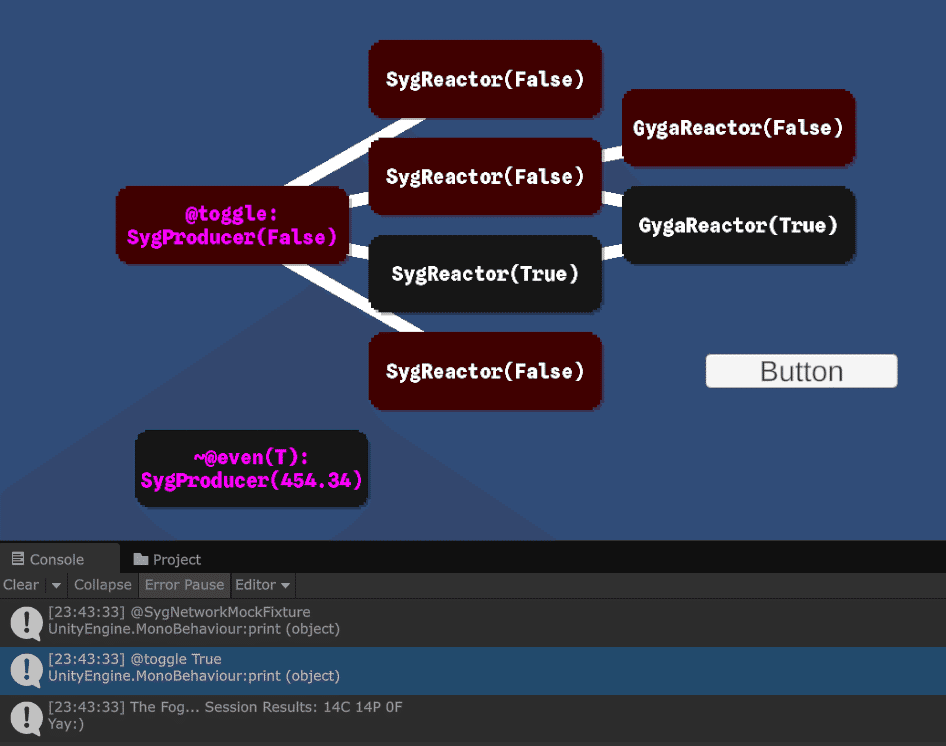Open the Project tab
Screen dimensions: 946x746
(x=167, y=560)
